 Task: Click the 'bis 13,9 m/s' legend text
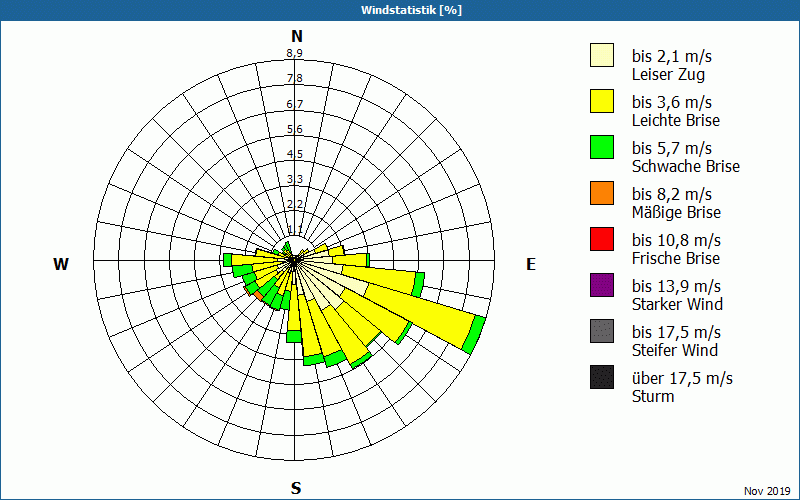(676, 286)
